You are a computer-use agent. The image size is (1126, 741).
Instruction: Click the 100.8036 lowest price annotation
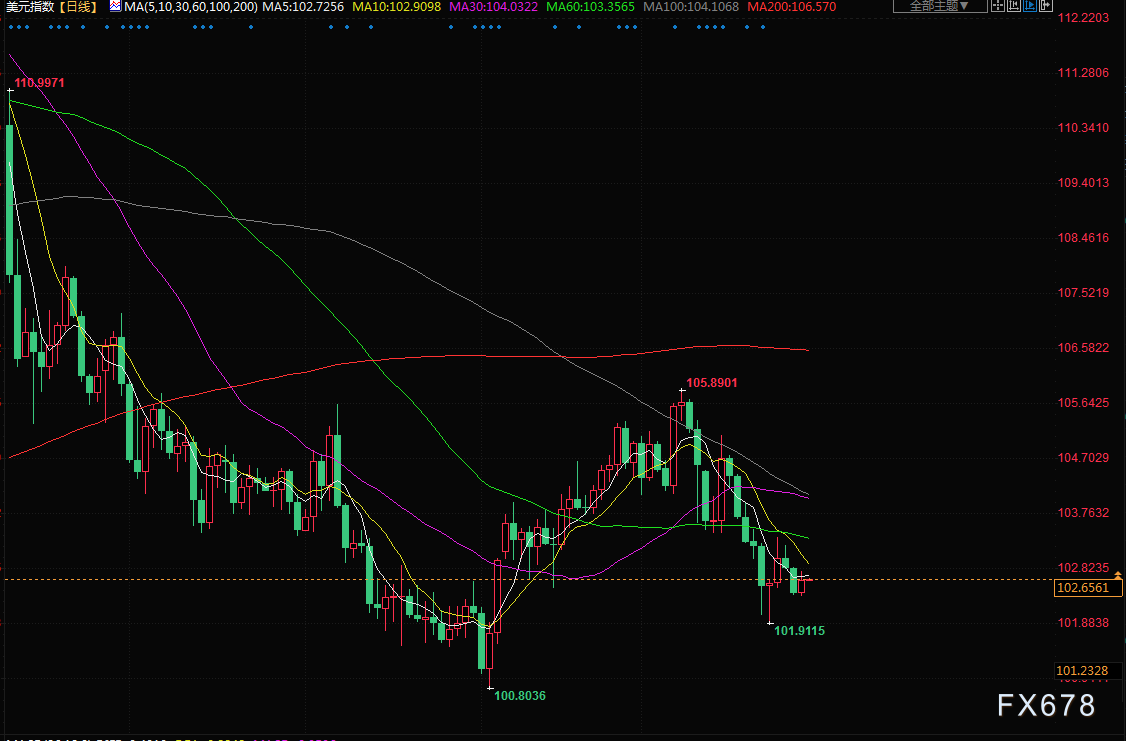(x=520, y=695)
